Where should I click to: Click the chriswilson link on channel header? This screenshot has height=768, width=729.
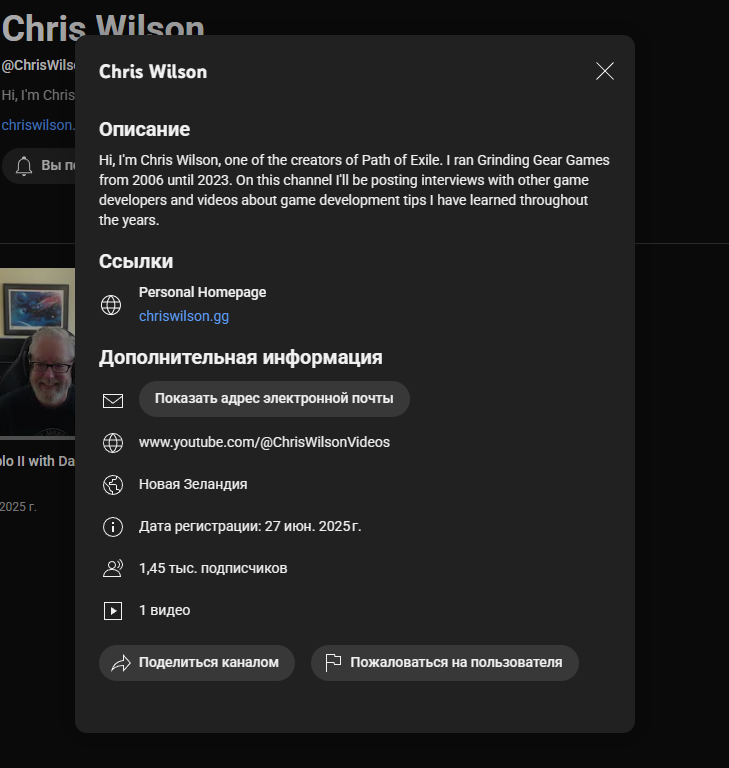point(38,125)
